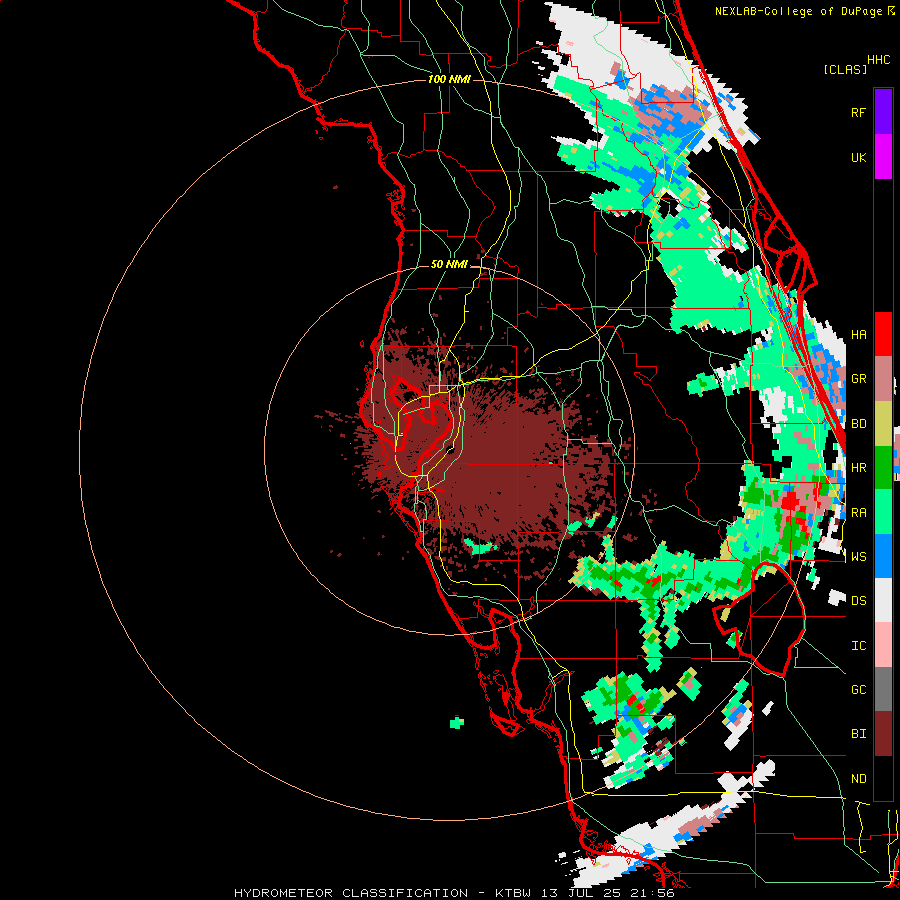The width and height of the screenshot is (900, 900).
Task: Click the 'GC' legend label
Action: [858, 690]
